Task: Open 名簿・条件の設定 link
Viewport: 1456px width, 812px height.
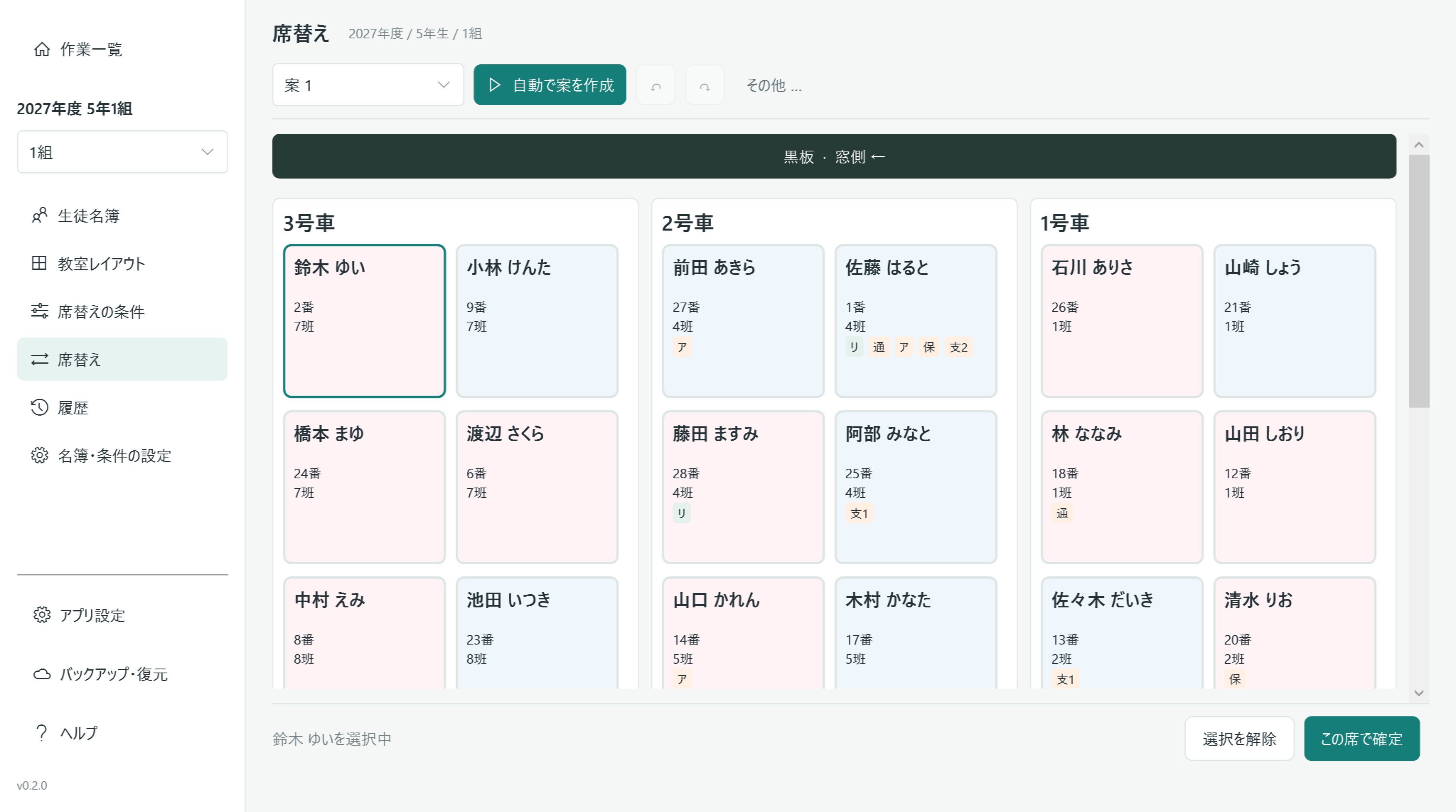Action: pyautogui.click(x=123, y=456)
